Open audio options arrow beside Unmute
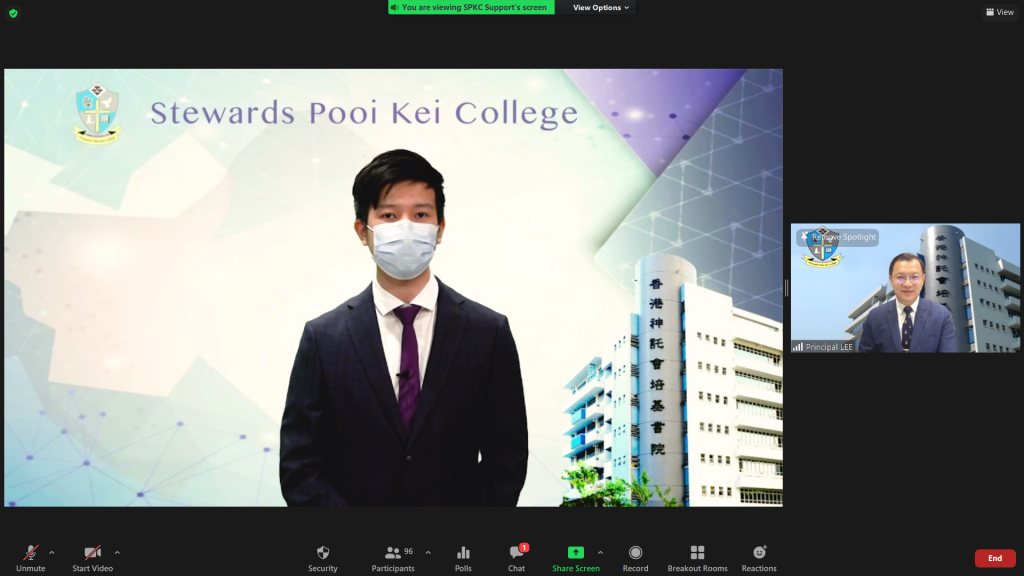 (52, 552)
